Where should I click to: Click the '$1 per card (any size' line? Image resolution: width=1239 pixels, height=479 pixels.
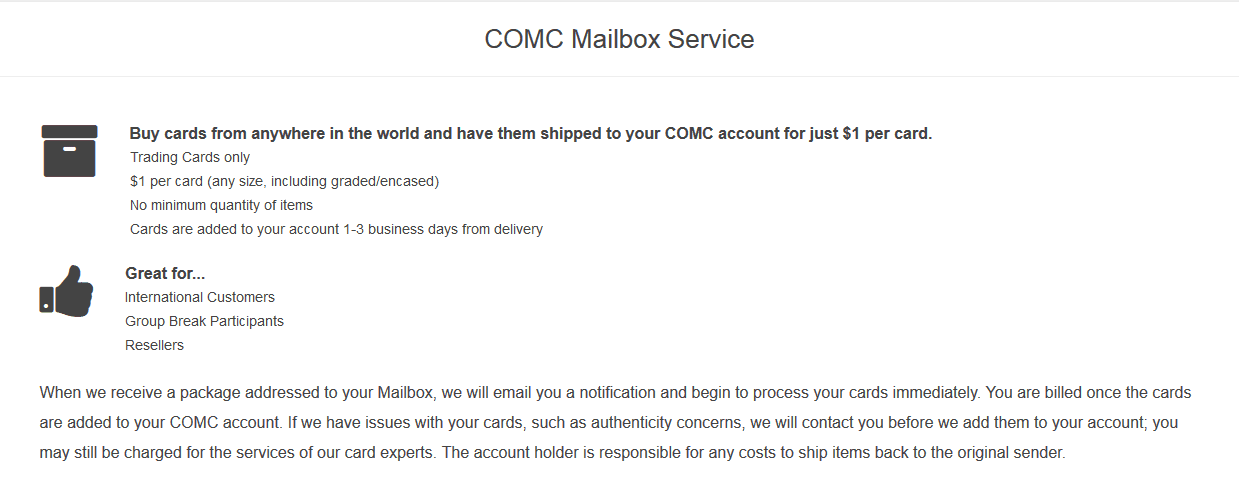tap(285, 181)
